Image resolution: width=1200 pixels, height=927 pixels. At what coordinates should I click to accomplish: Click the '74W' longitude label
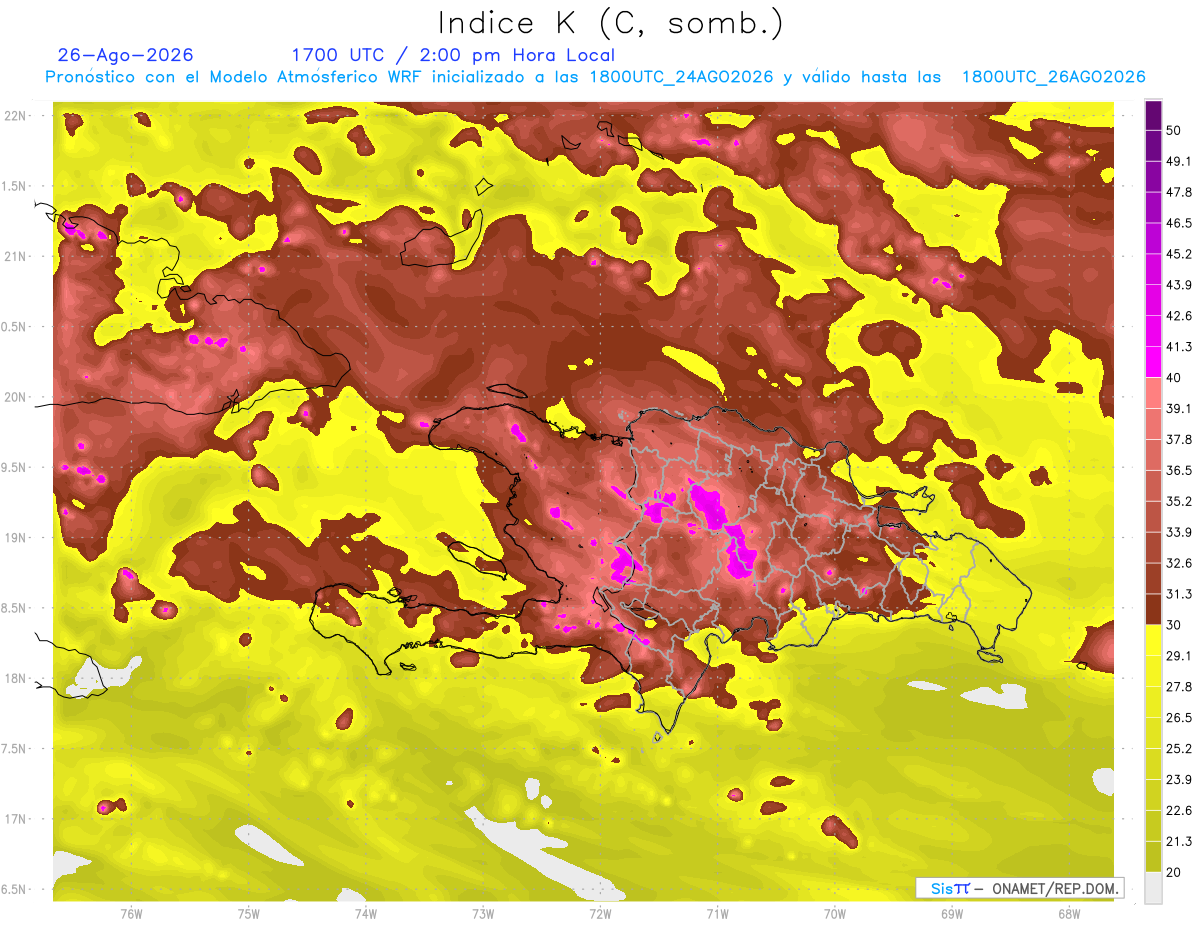click(366, 913)
